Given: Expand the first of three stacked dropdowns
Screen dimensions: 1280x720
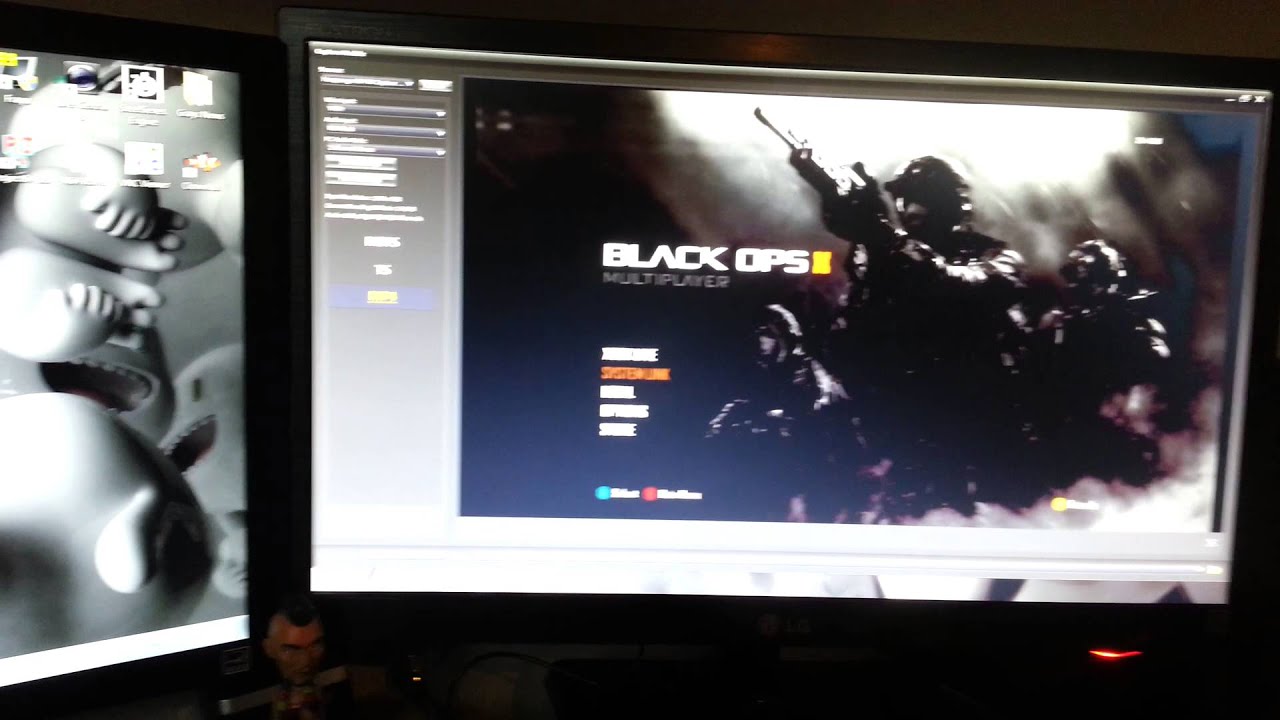Looking at the screenshot, I should coord(385,112).
